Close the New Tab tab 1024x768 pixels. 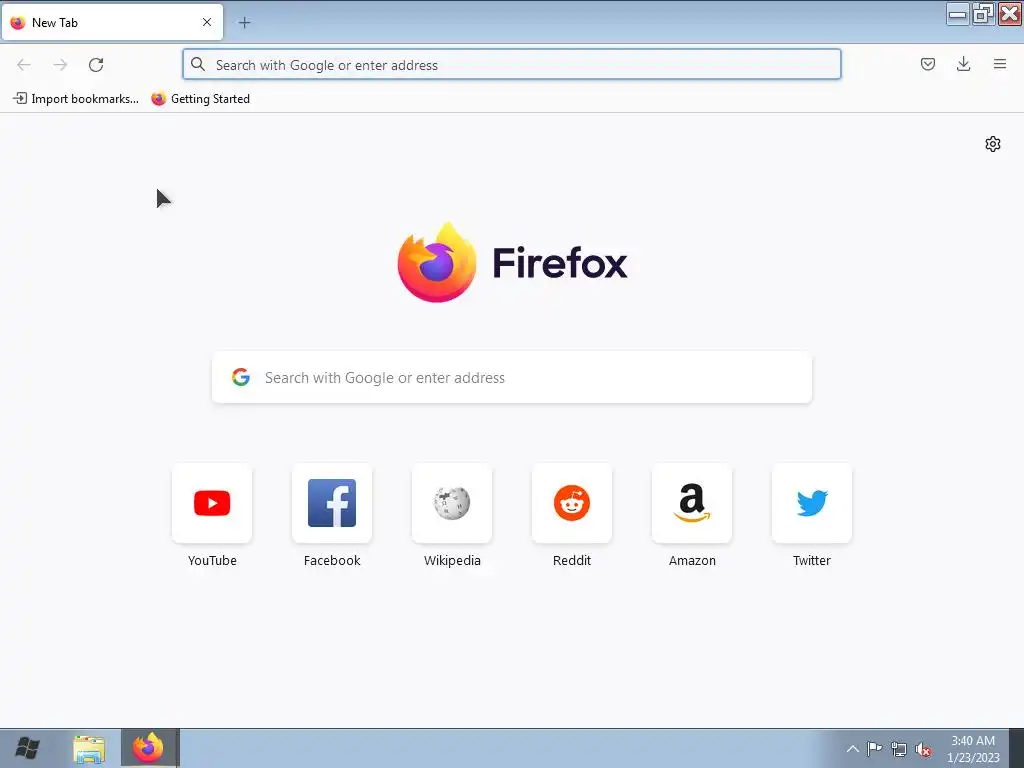(207, 22)
